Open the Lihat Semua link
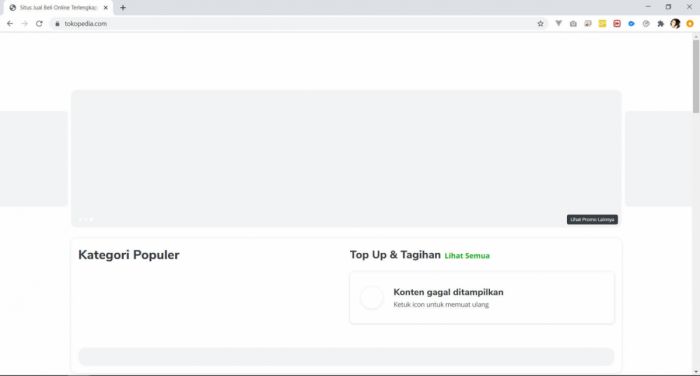This screenshot has width=700, height=376. point(467,256)
